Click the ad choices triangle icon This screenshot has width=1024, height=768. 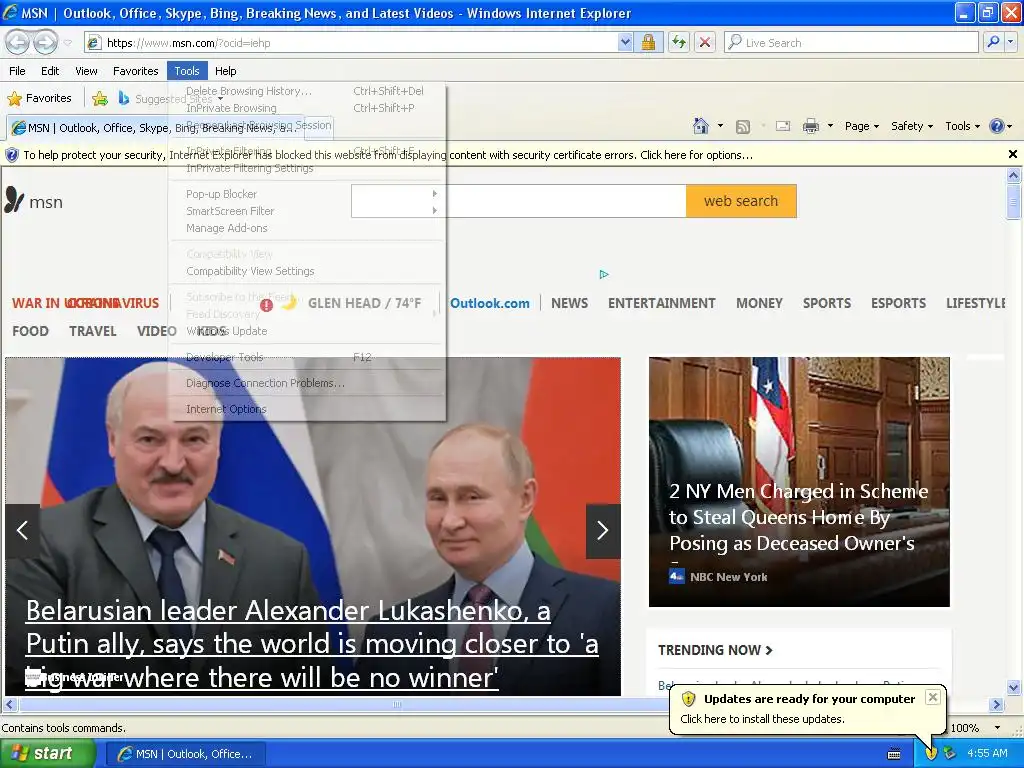pyautogui.click(x=604, y=274)
